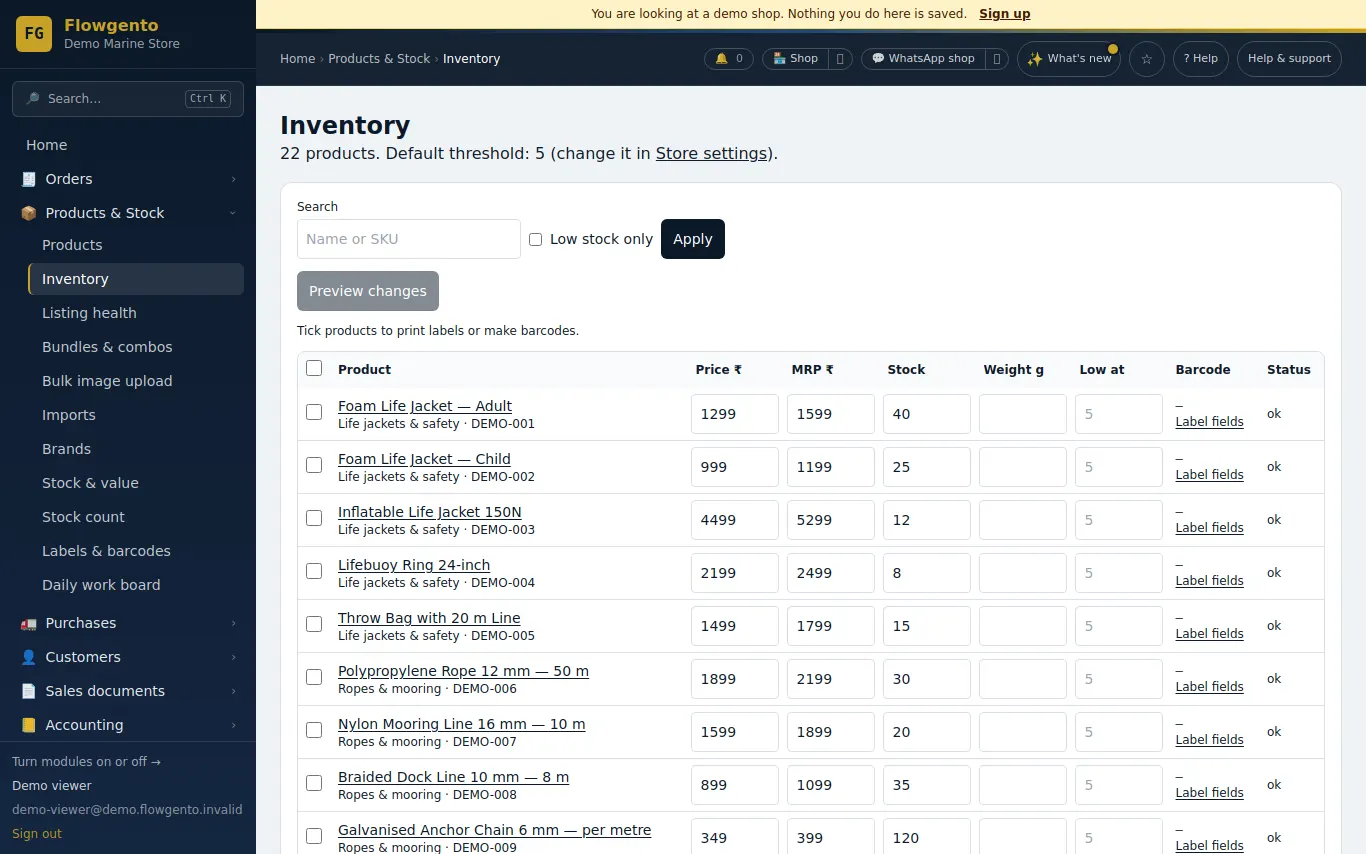Expand the Orders section chevron
Image resolution: width=1366 pixels, height=854 pixels.
point(233,179)
